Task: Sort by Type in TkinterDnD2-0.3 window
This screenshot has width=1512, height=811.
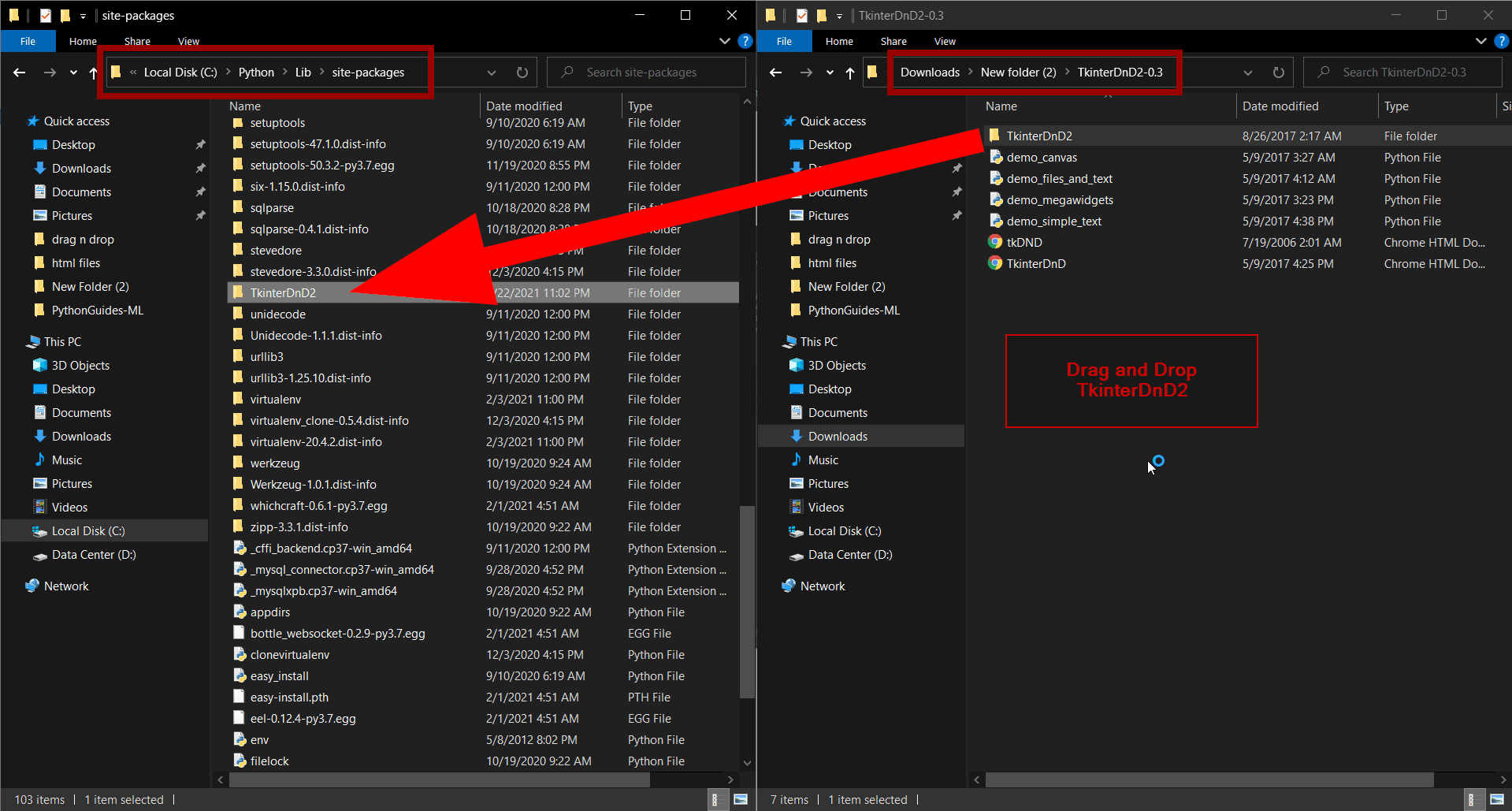Action: 1396,106
